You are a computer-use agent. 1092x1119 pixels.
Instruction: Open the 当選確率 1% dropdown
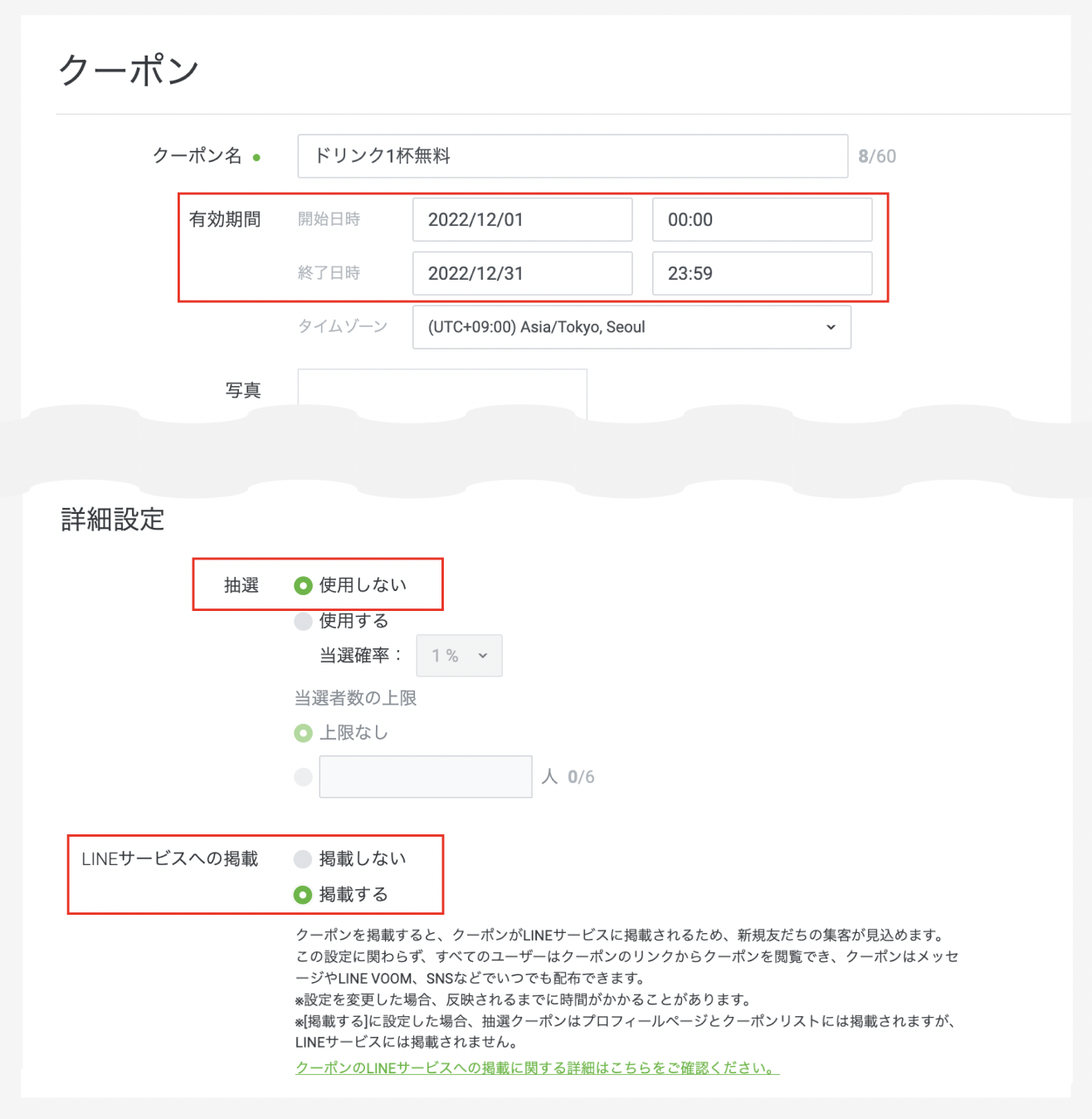(x=459, y=656)
